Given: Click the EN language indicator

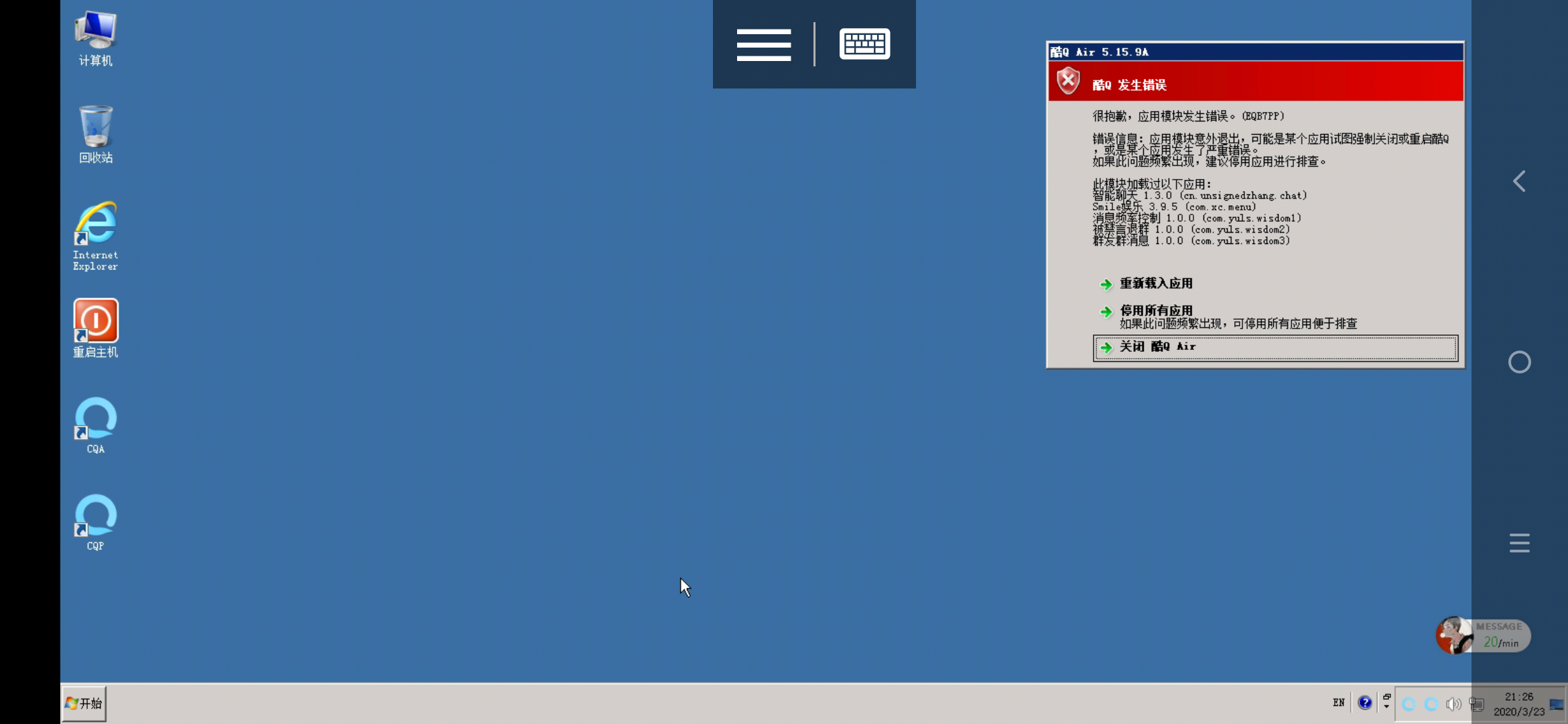Looking at the screenshot, I should [1338, 703].
